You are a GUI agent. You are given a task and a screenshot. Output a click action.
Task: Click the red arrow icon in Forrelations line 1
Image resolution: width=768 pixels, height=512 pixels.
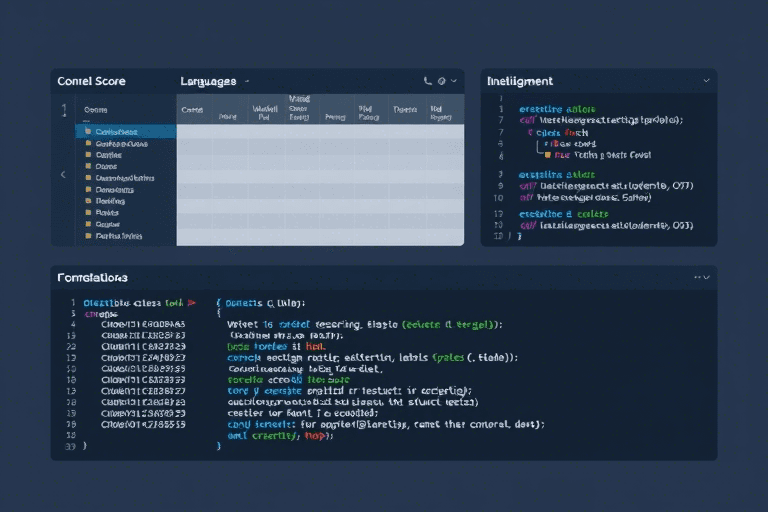point(192,303)
